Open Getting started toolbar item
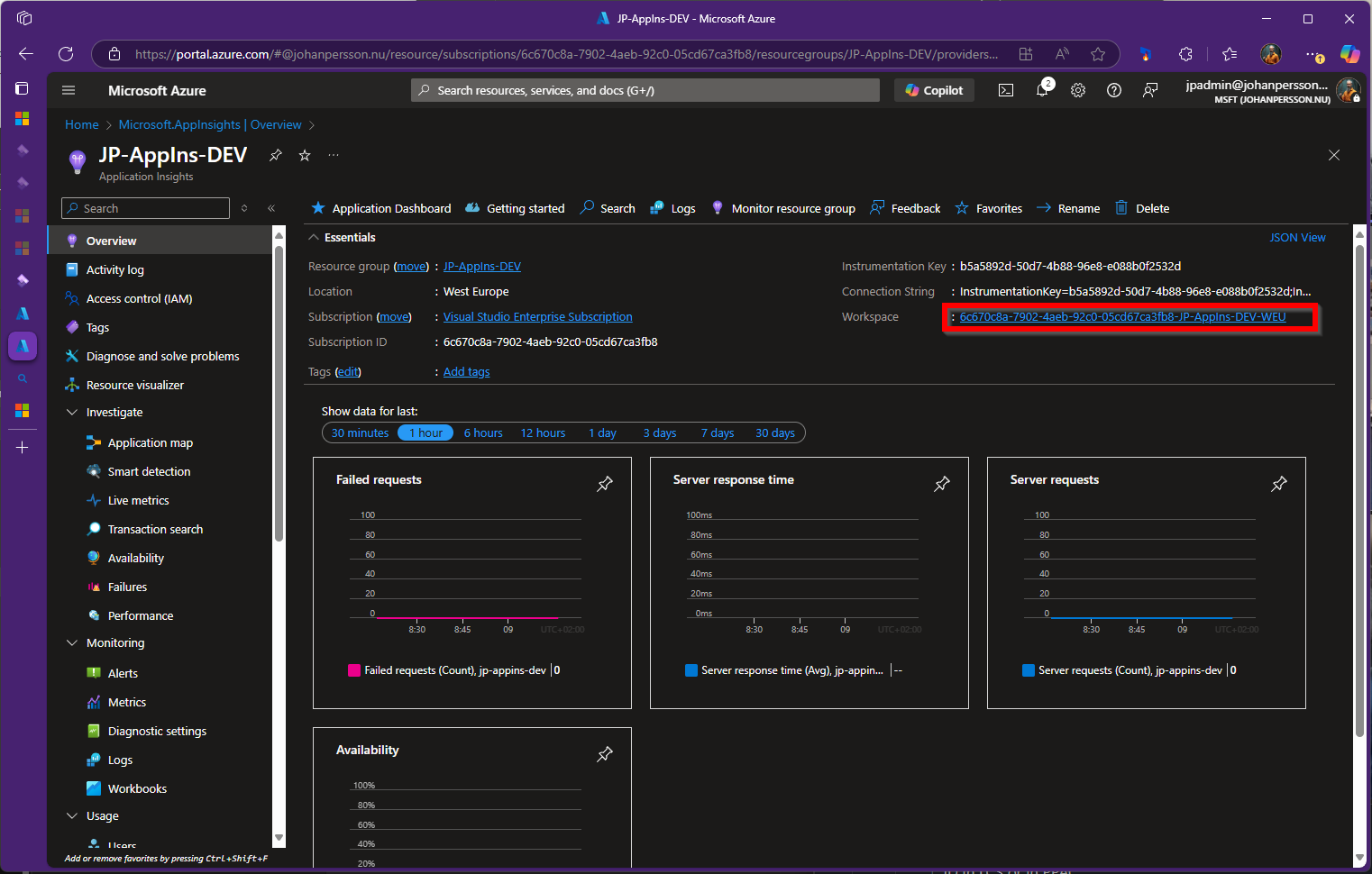Screen dimensions: 1372x874 pyautogui.click(x=515, y=208)
